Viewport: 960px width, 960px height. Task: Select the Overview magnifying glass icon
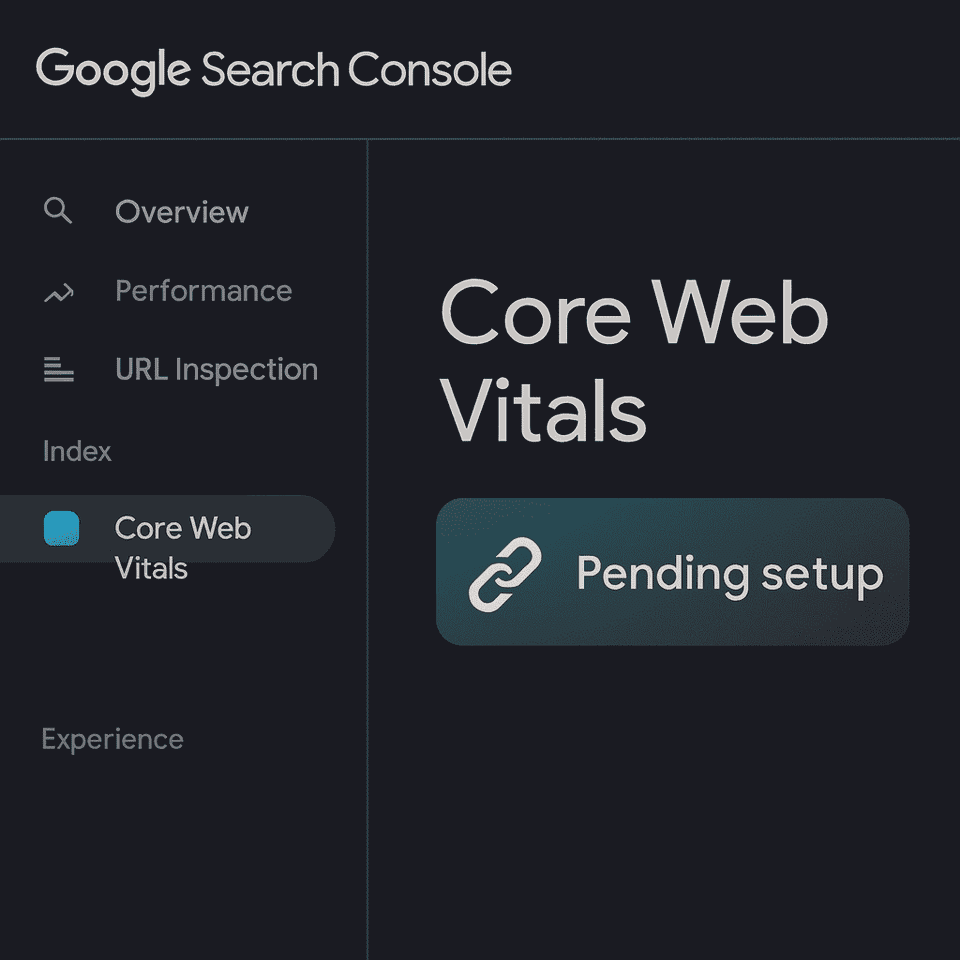pyautogui.click(x=58, y=211)
